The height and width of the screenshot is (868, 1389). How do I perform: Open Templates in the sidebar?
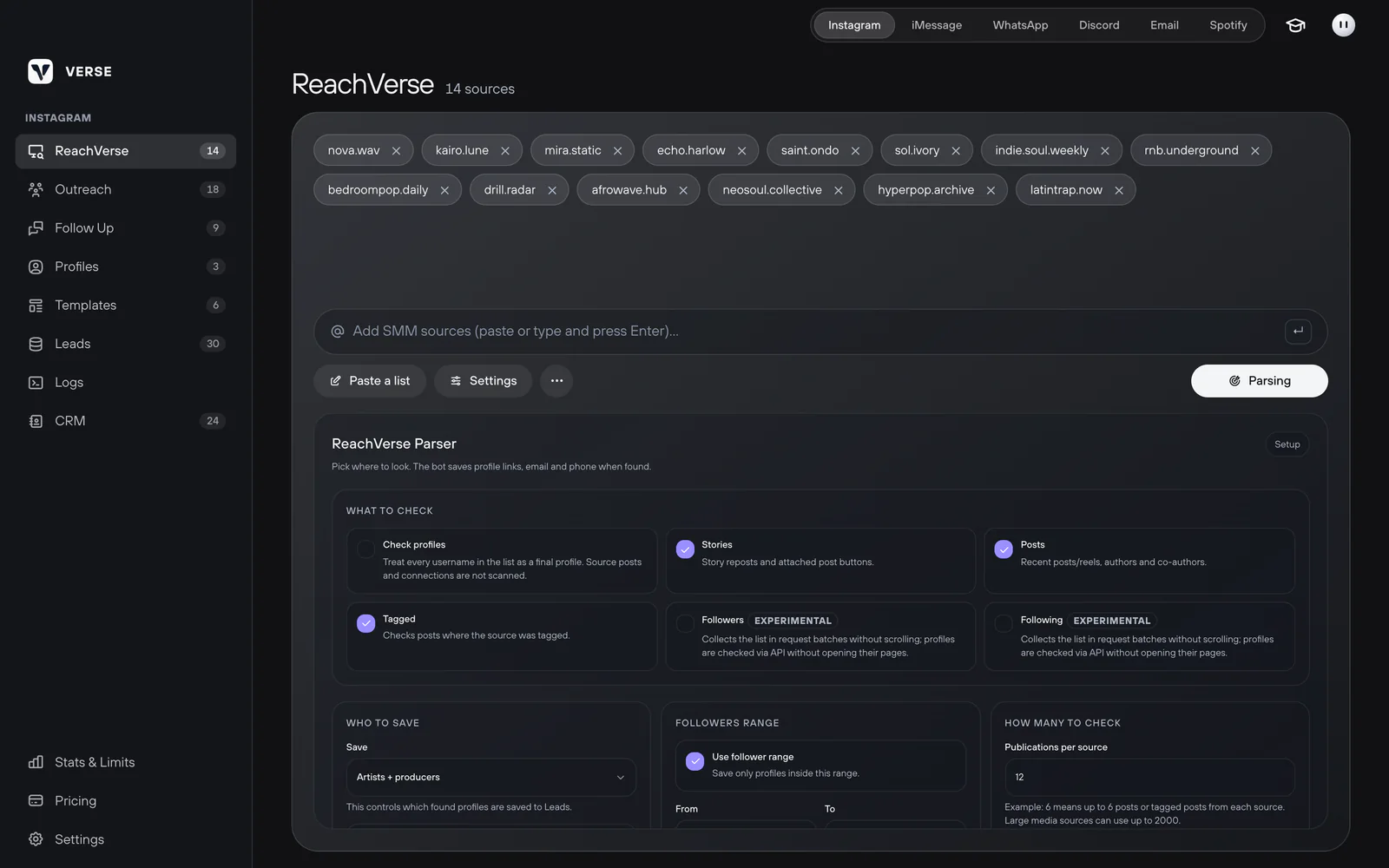[126, 306]
